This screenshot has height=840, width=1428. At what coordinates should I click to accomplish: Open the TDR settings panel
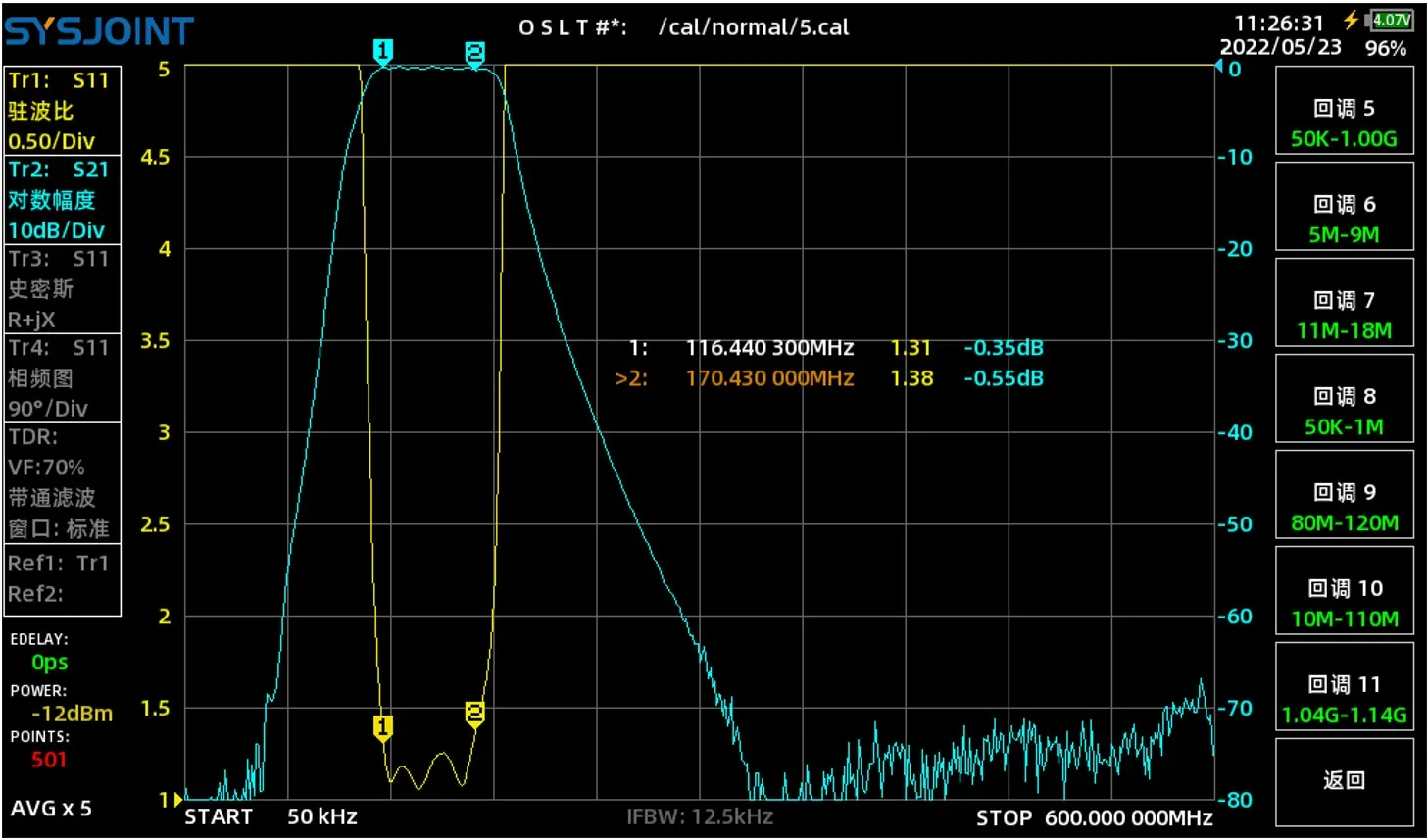(x=63, y=482)
